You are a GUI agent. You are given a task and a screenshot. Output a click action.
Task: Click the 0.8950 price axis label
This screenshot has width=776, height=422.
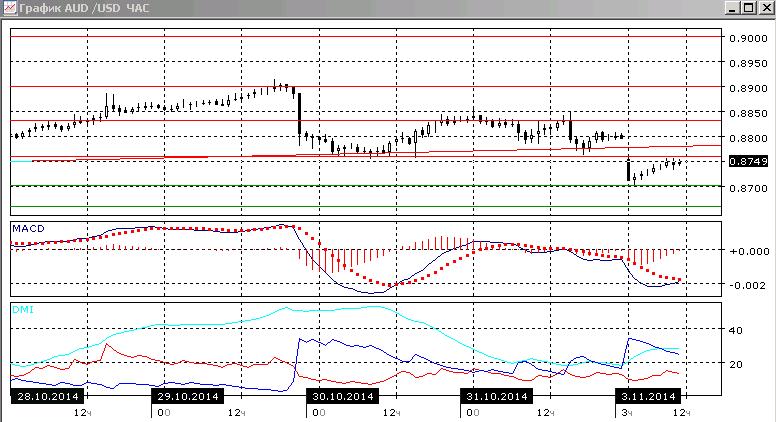(x=748, y=63)
